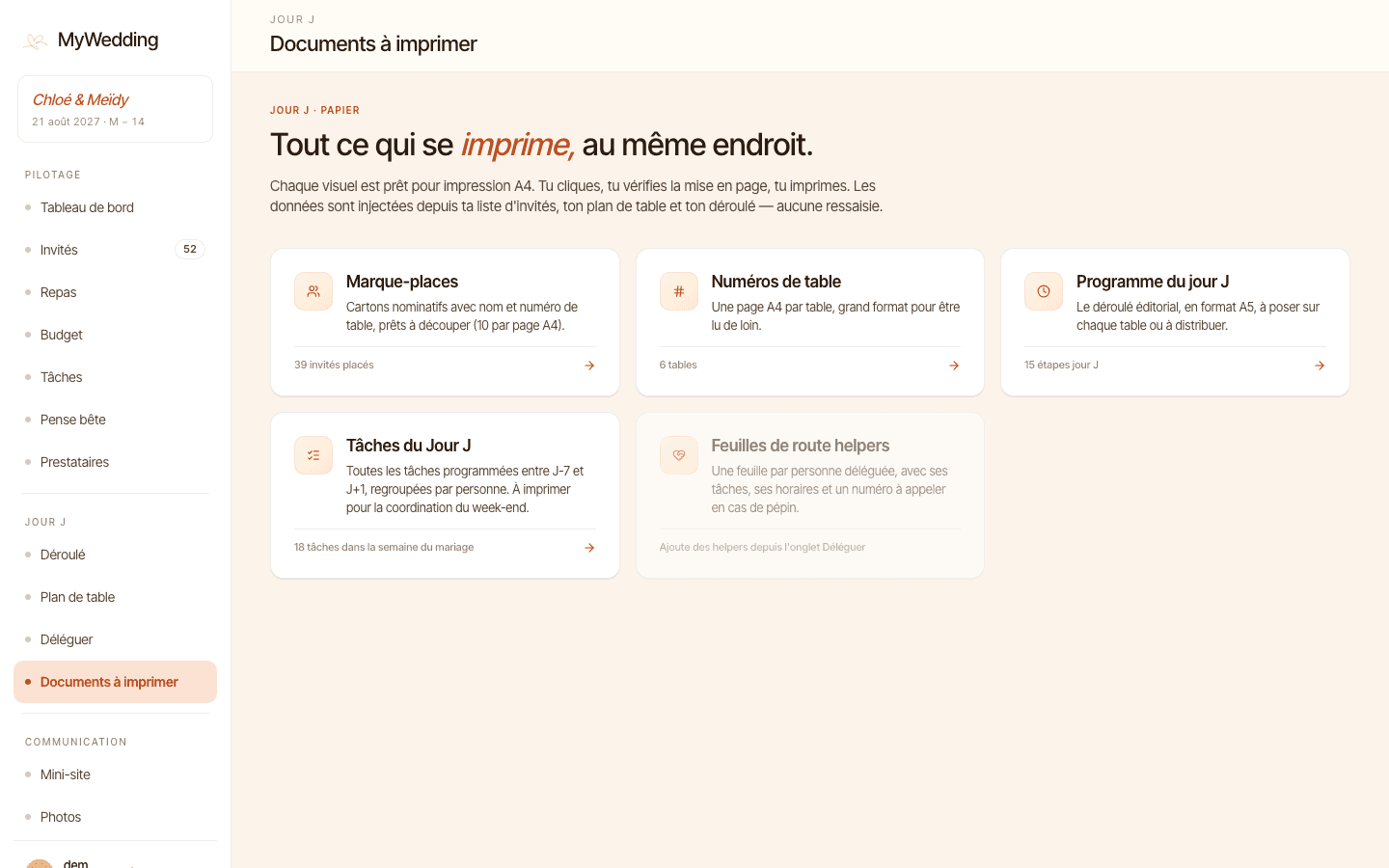1389x868 pixels.
Task: Open Déroulé under Jour J
Action: (x=115, y=555)
